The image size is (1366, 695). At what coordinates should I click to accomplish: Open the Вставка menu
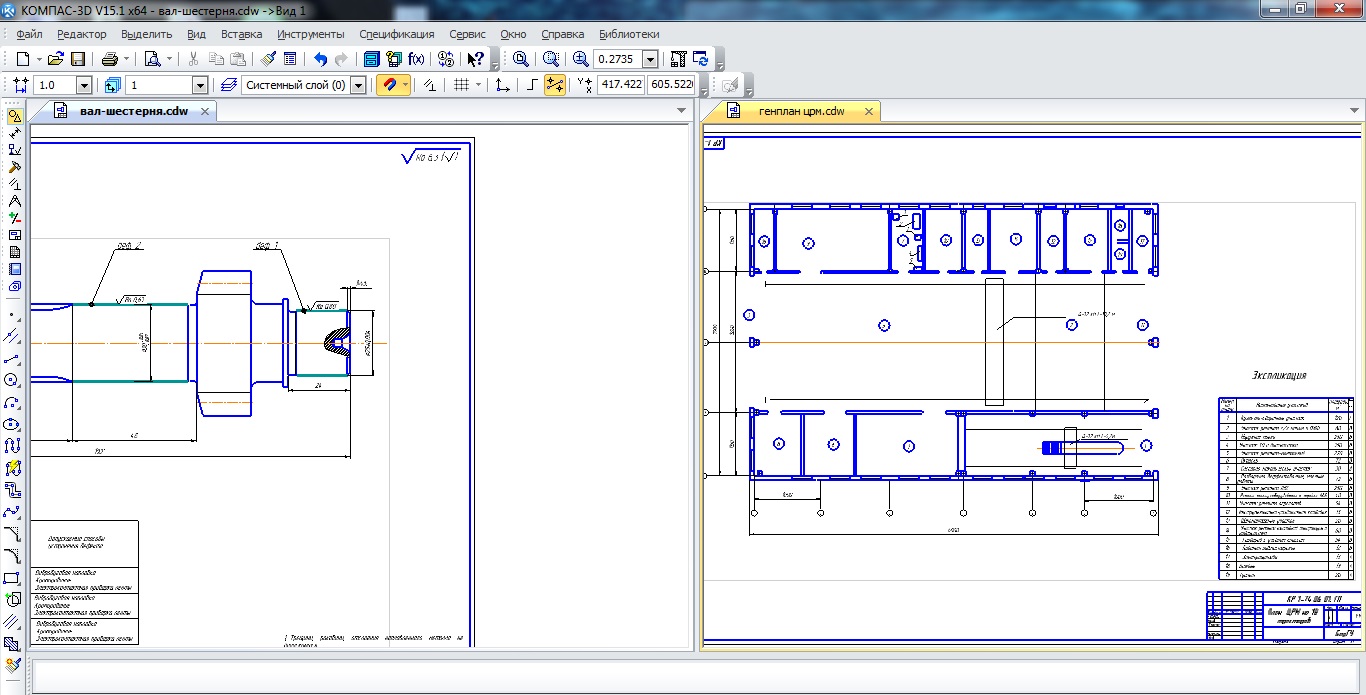tap(242, 34)
